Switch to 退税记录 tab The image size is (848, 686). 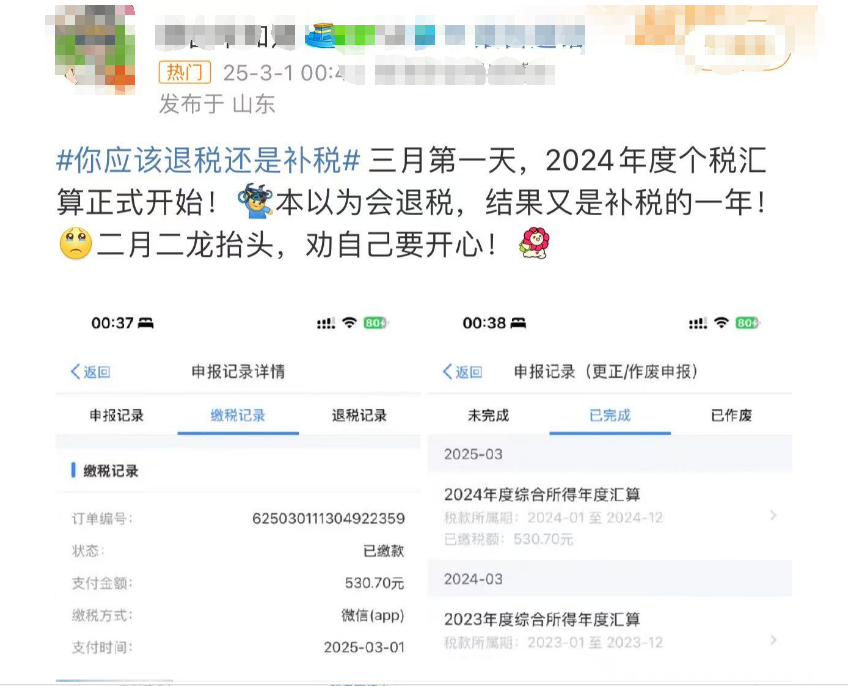(359, 415)
